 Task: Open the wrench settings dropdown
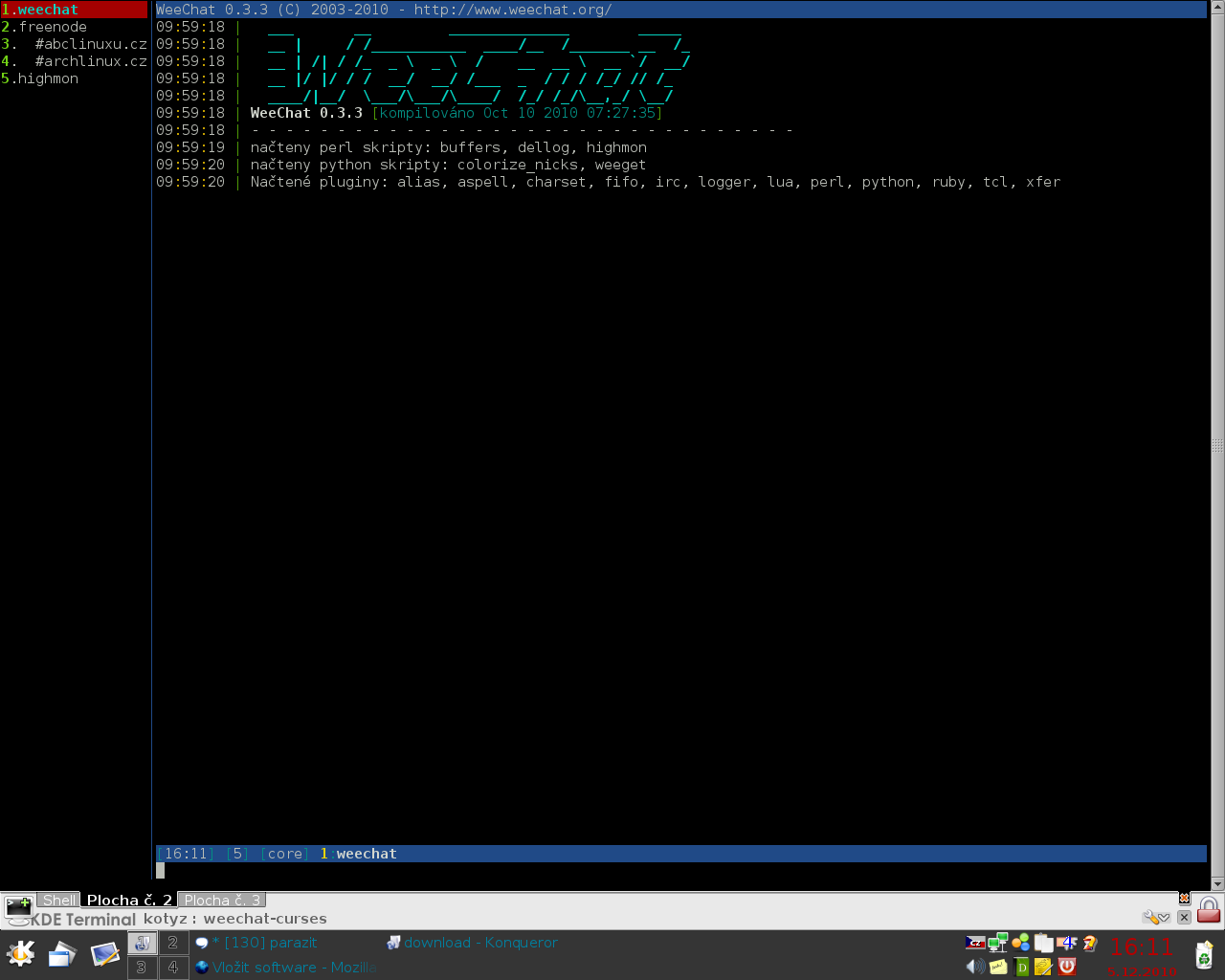click(x=1156, y=917)
